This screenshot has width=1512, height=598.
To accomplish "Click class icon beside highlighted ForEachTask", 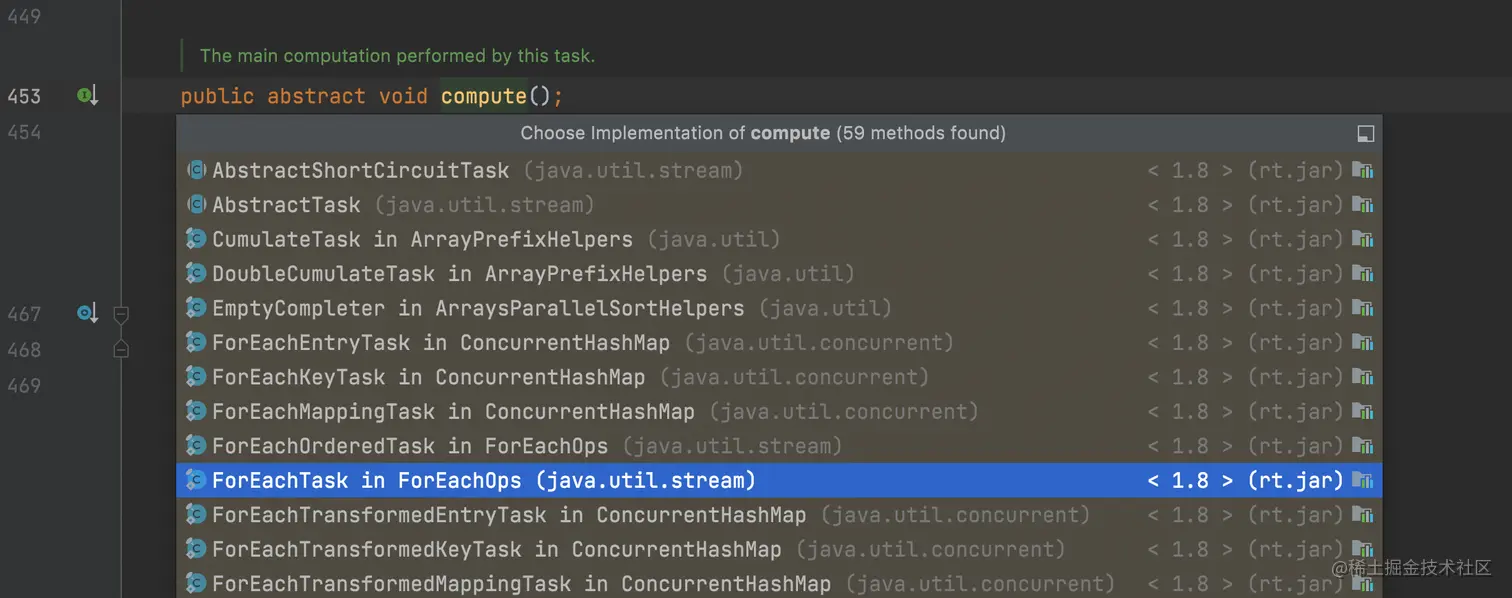I will [196, 481].
